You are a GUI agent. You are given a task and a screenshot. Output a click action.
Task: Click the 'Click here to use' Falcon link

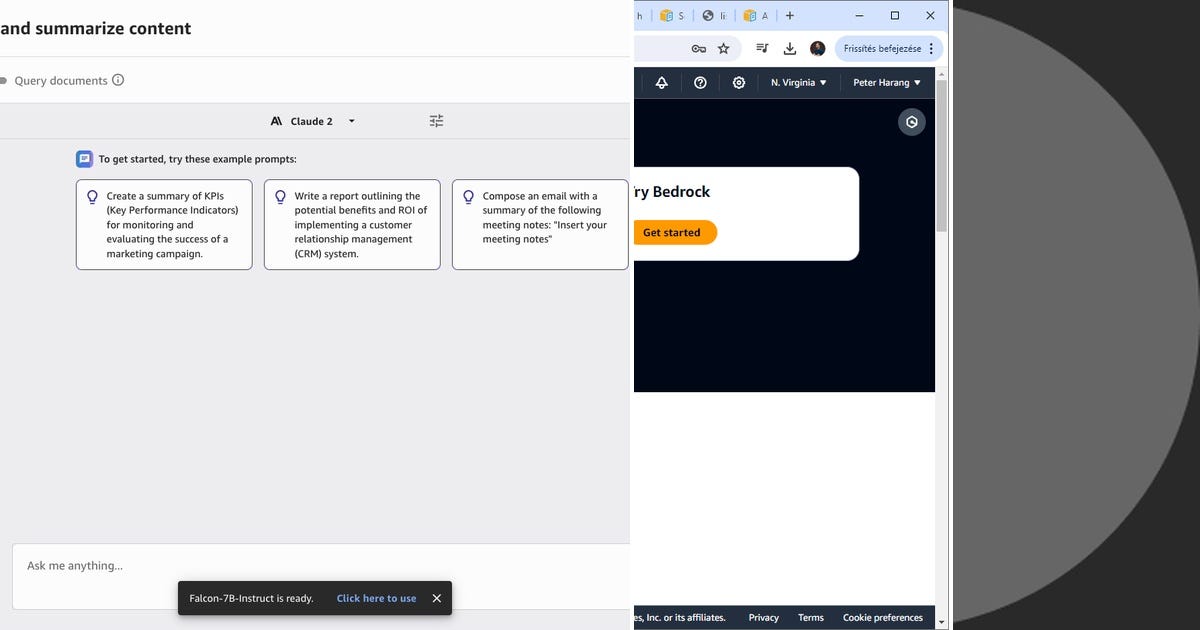point(376,598)
